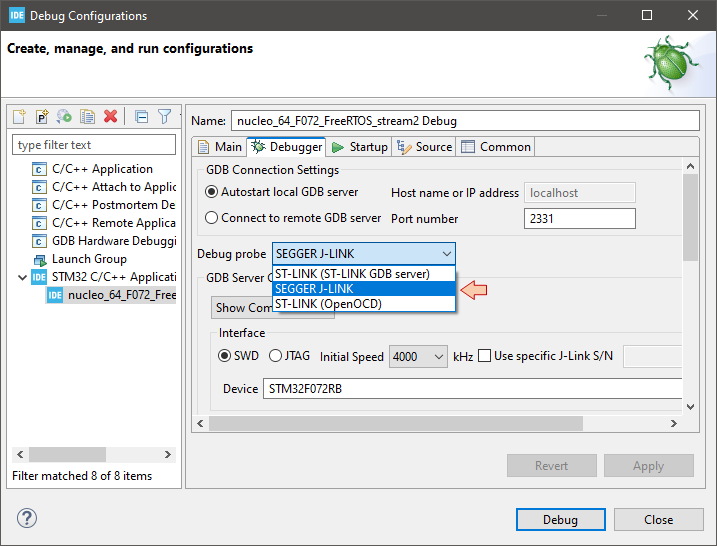Click the Debugger tab vertical scrollbar thumb
Image resolution: width=717 pixels, height=546 pixels.
(x=690, y=217)
